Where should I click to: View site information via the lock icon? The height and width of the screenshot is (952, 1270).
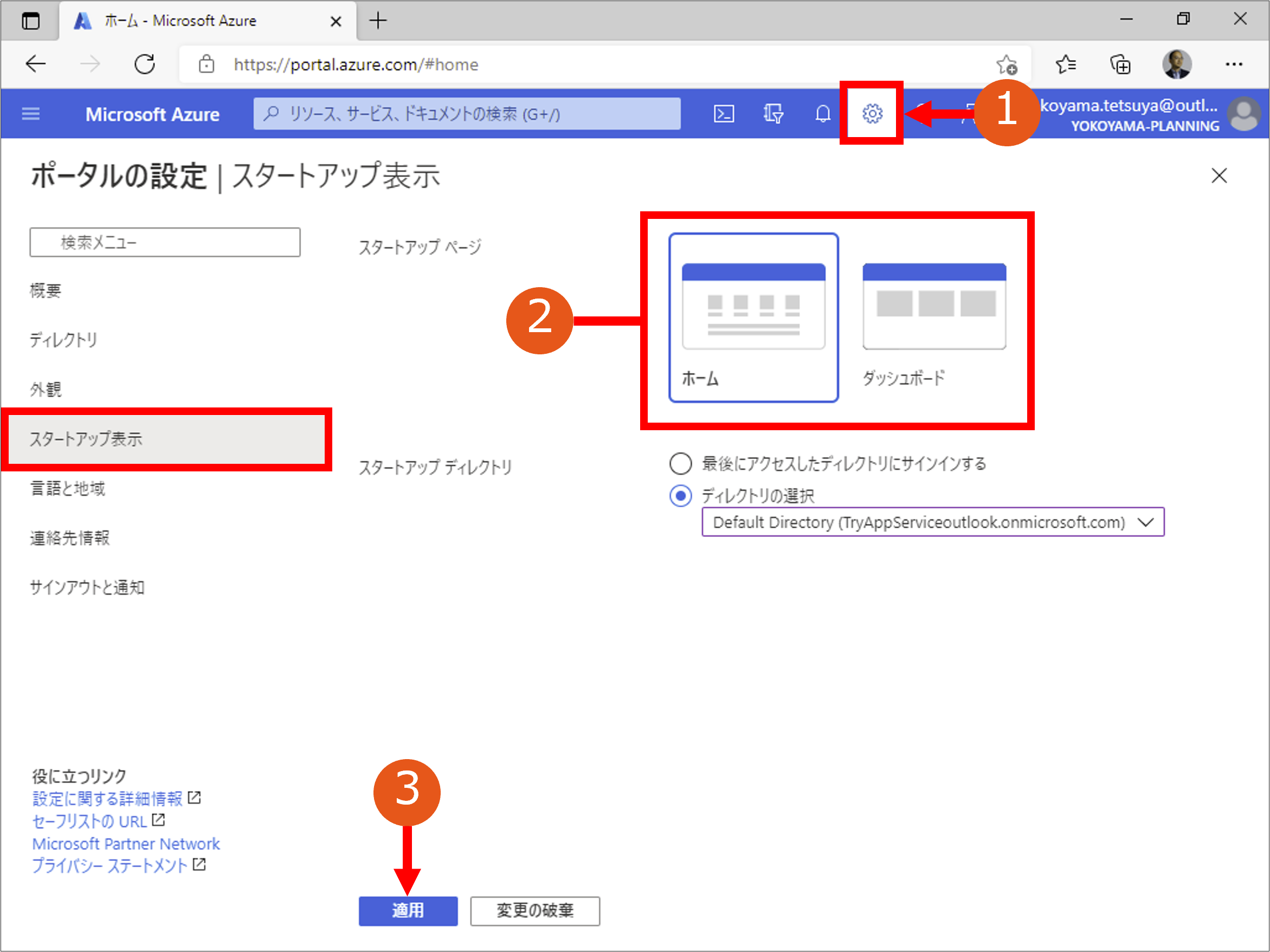tap(206, 64)
